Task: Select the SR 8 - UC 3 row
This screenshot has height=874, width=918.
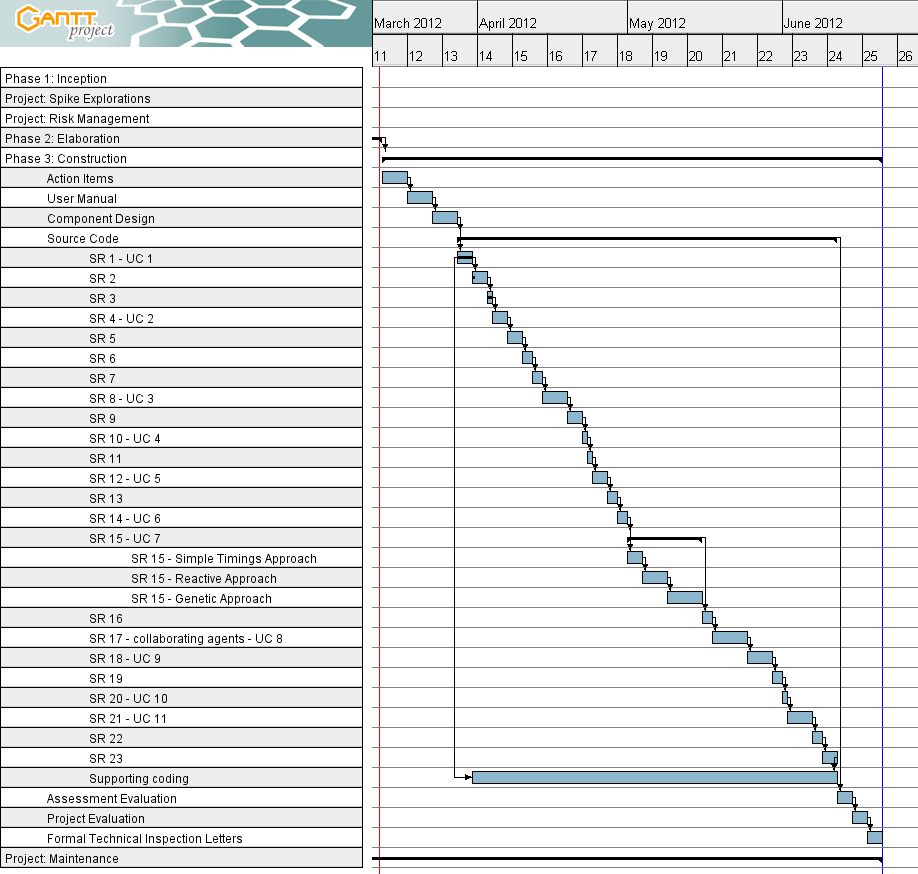Action: pos(181,398)
